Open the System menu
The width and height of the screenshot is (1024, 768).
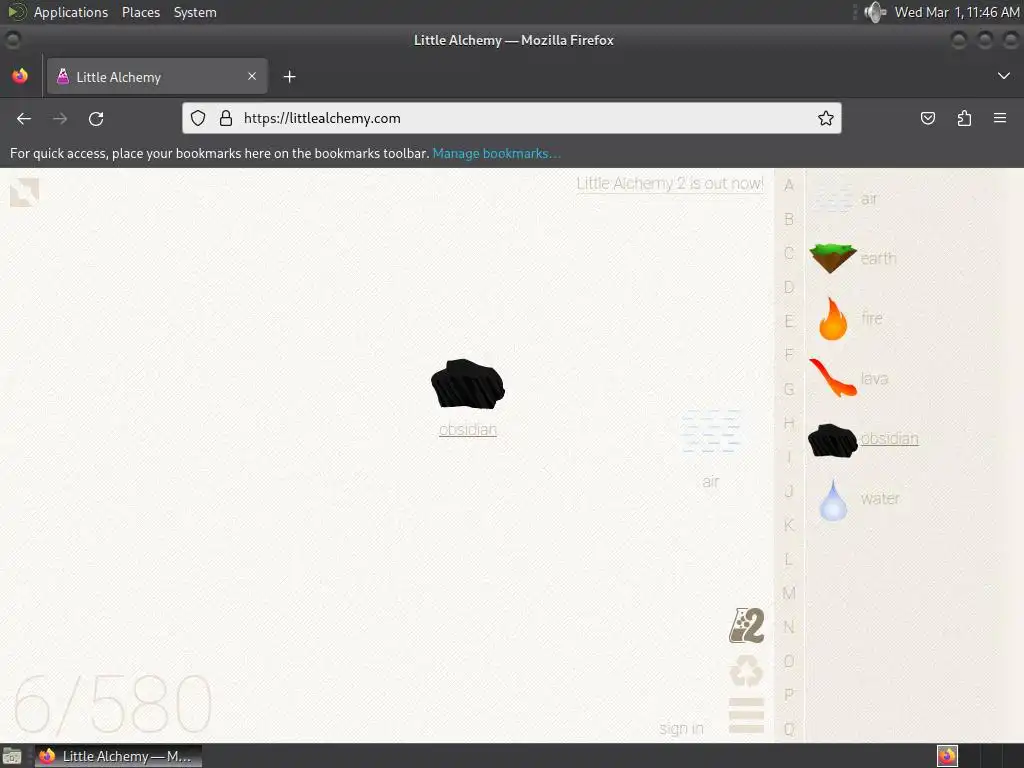(x=195, y=12)
